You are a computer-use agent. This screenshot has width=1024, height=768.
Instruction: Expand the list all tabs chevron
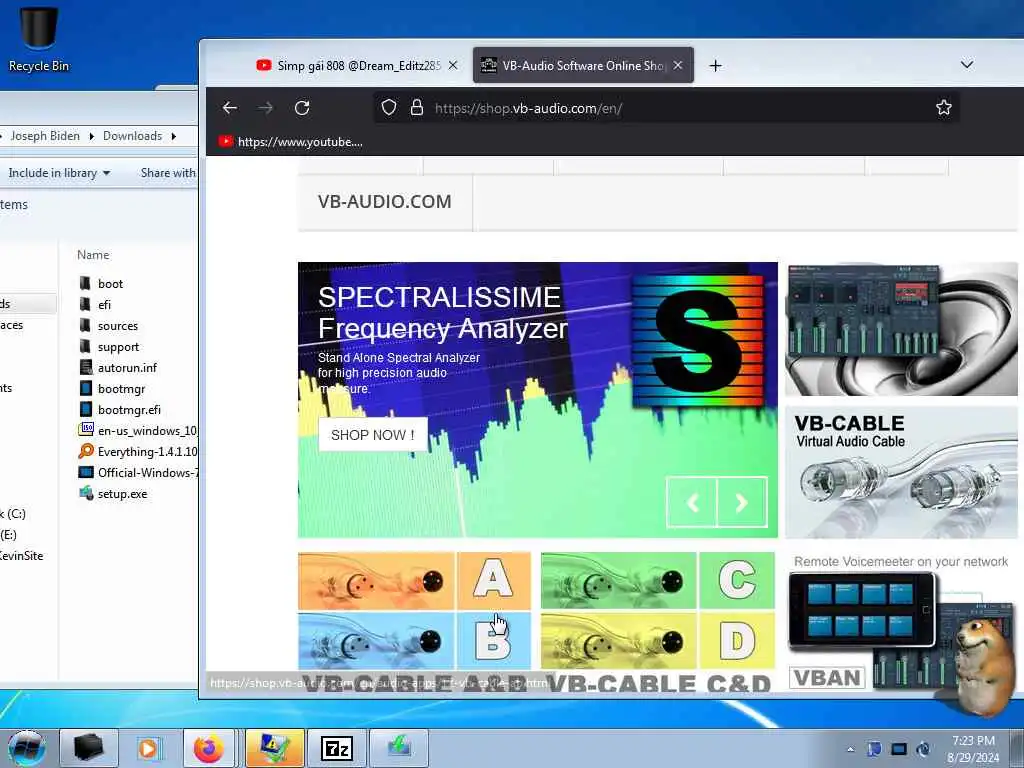pos(967,65)
